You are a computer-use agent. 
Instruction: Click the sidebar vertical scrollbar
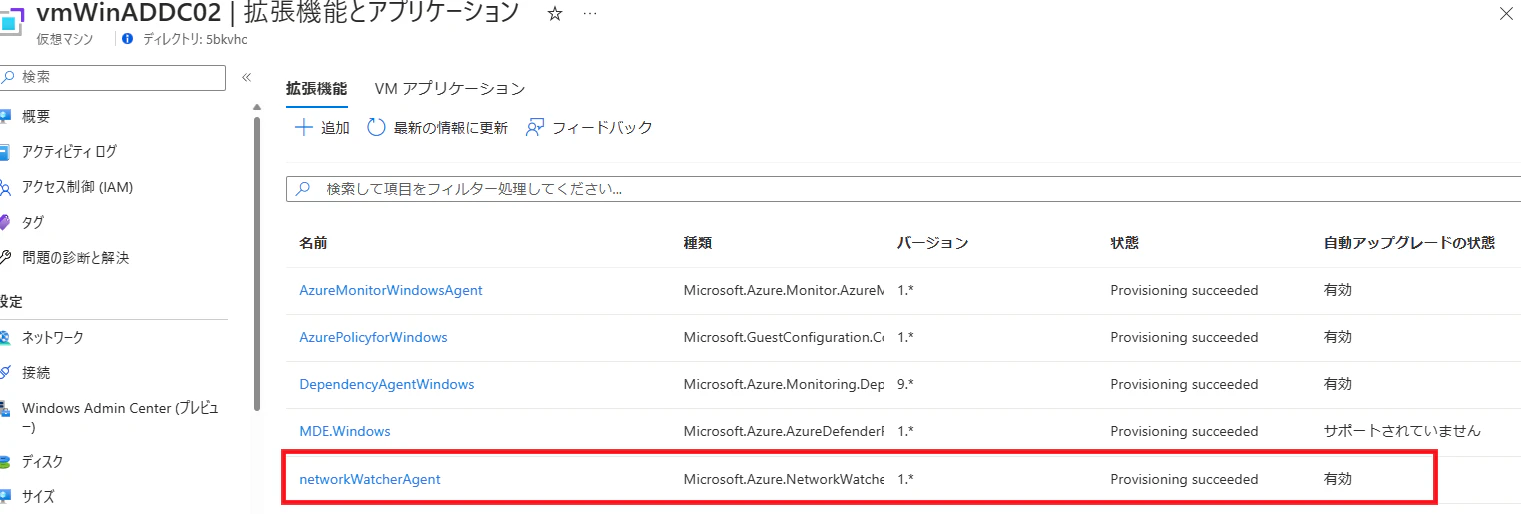coord(257,263)
